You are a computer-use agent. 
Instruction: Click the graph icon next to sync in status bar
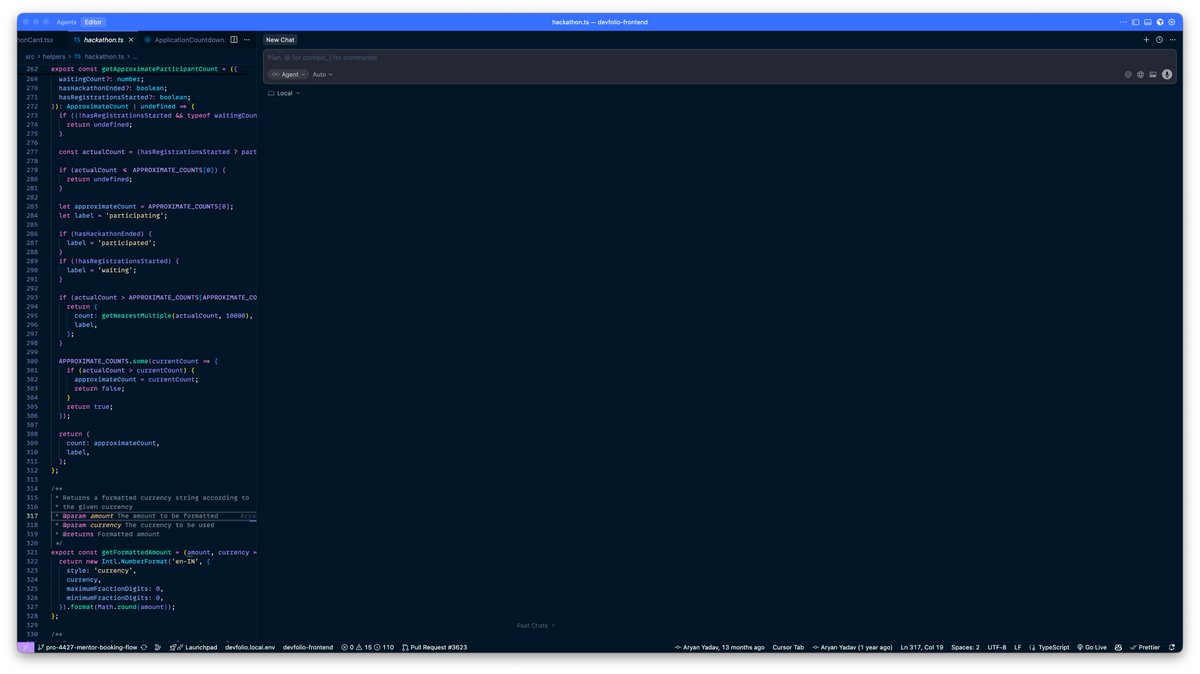[158, 647]
